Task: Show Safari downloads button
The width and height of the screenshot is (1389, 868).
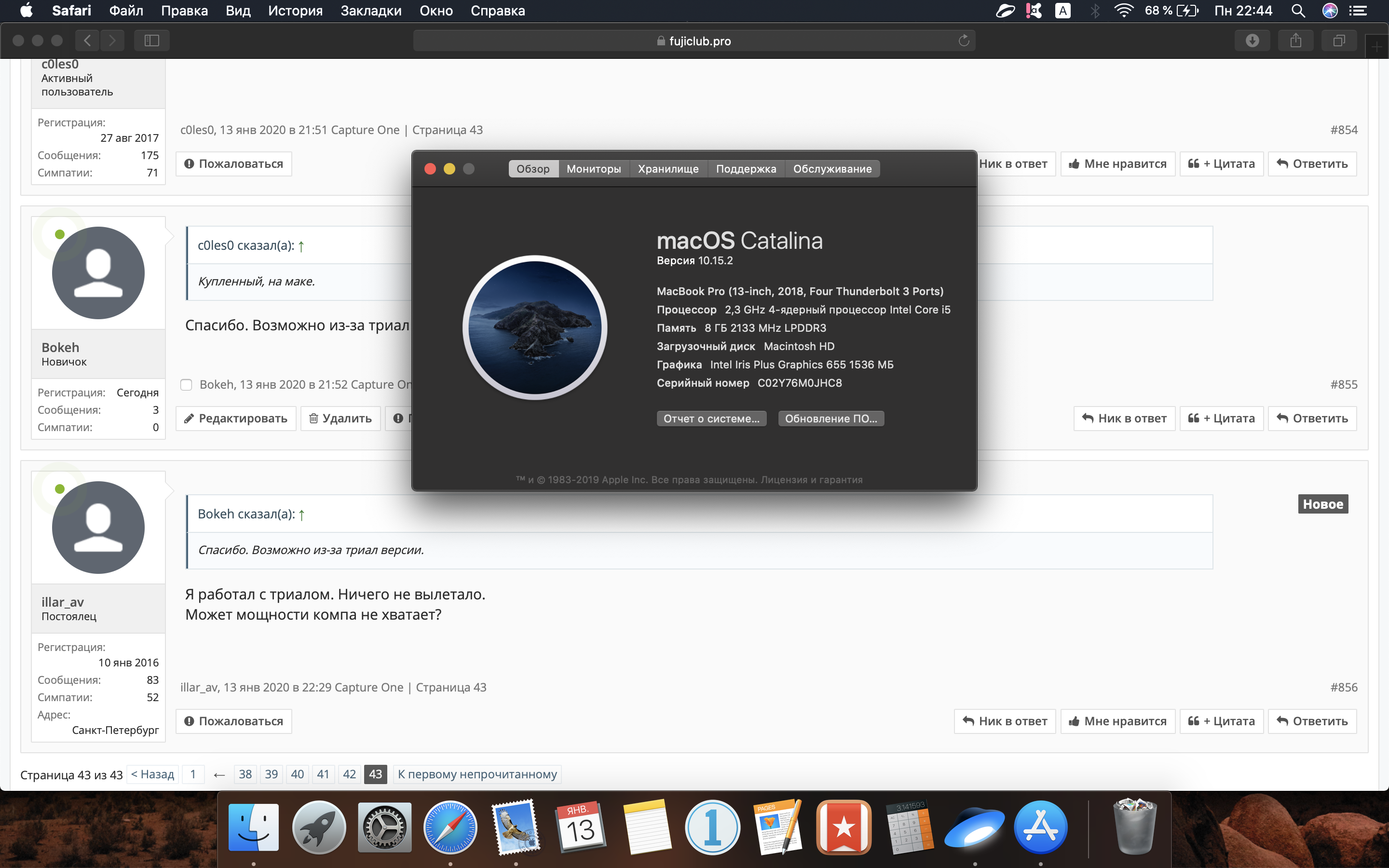Action: pos(1253,40)
